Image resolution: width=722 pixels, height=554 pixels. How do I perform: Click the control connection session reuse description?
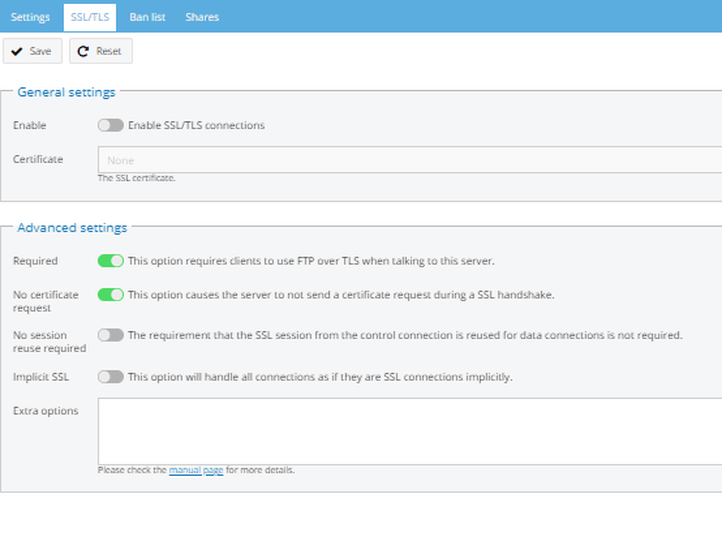point(405,335)
